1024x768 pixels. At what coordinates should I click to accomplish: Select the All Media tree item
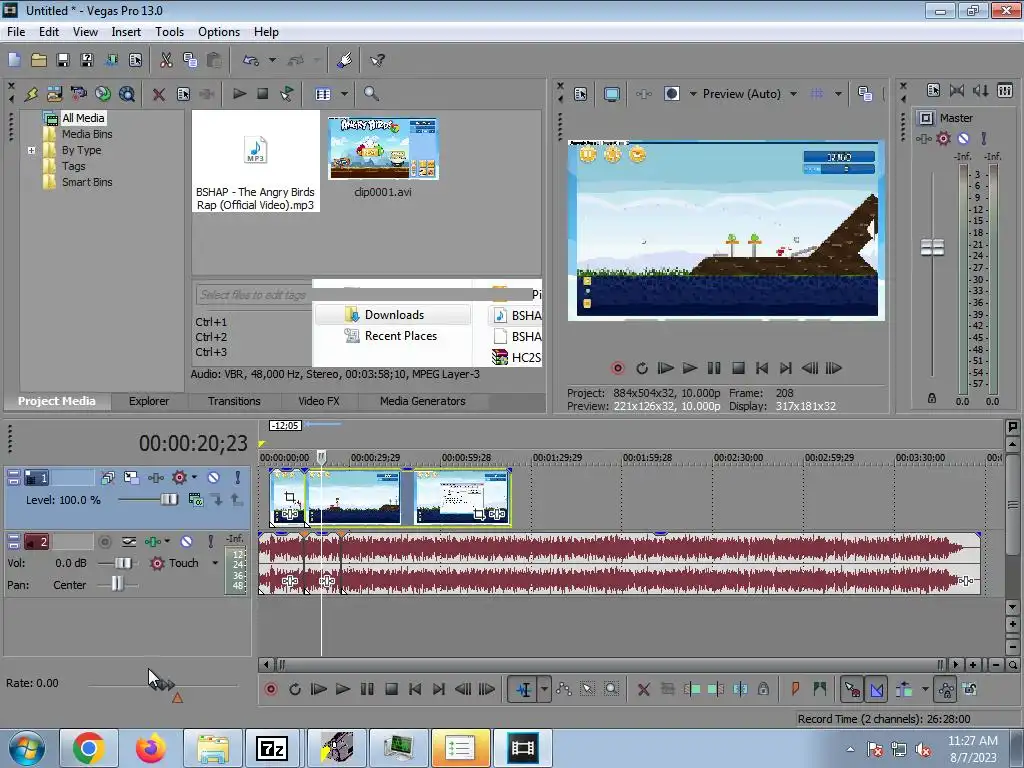point(83,118)
